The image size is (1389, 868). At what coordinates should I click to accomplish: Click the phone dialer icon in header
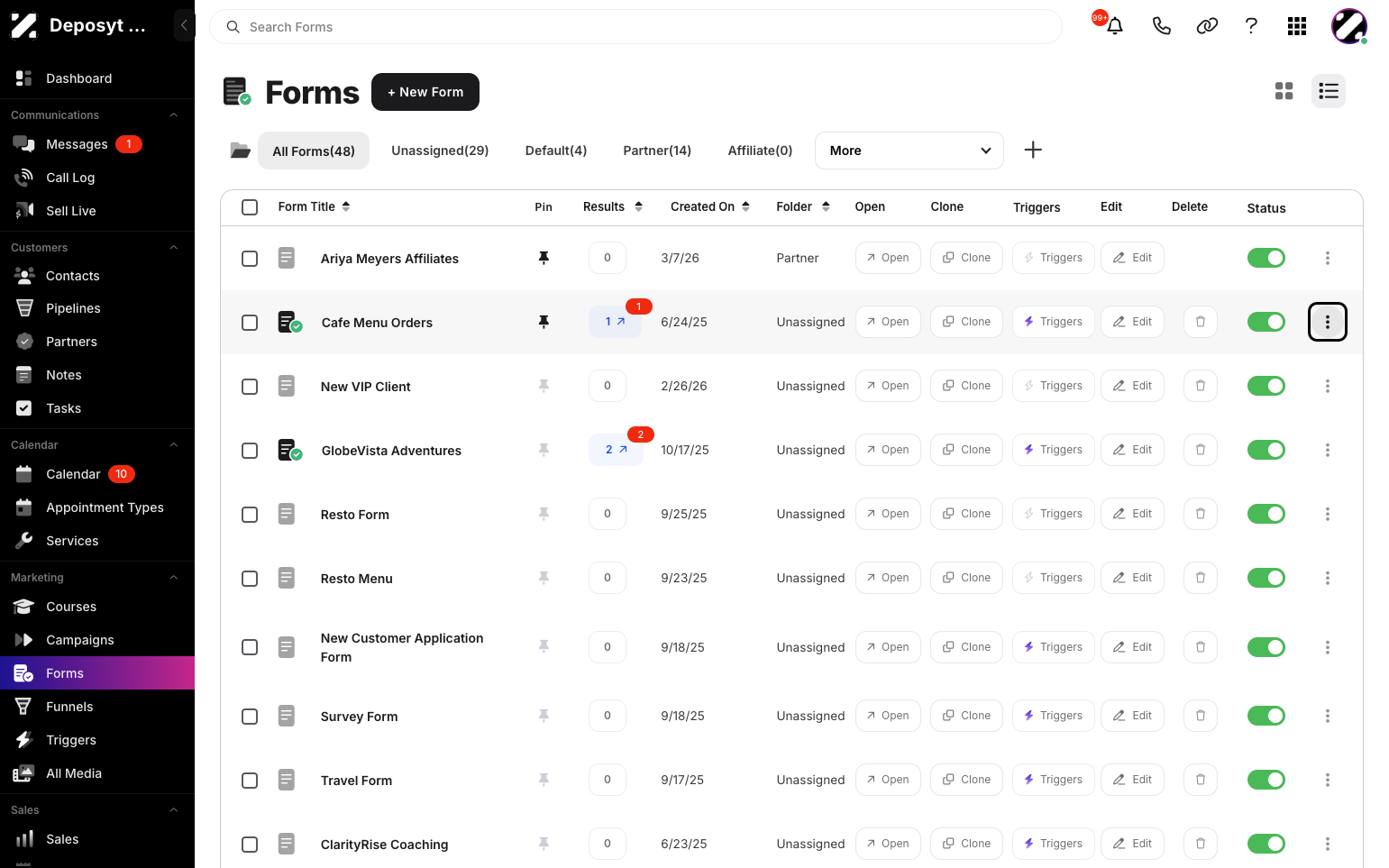pos(1161,26)
